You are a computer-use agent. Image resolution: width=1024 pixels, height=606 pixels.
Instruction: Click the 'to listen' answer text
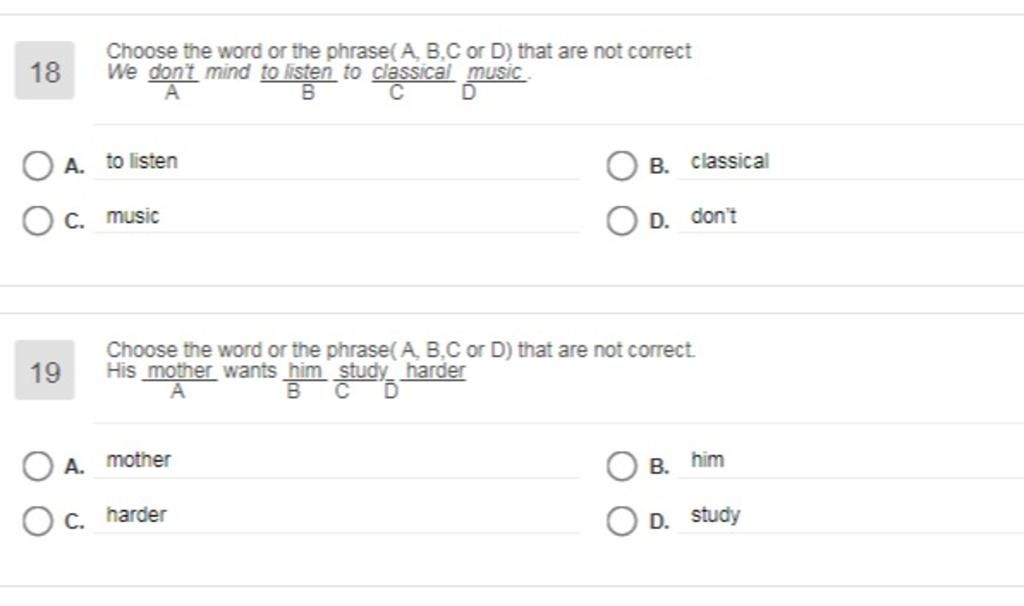point(142,161)
